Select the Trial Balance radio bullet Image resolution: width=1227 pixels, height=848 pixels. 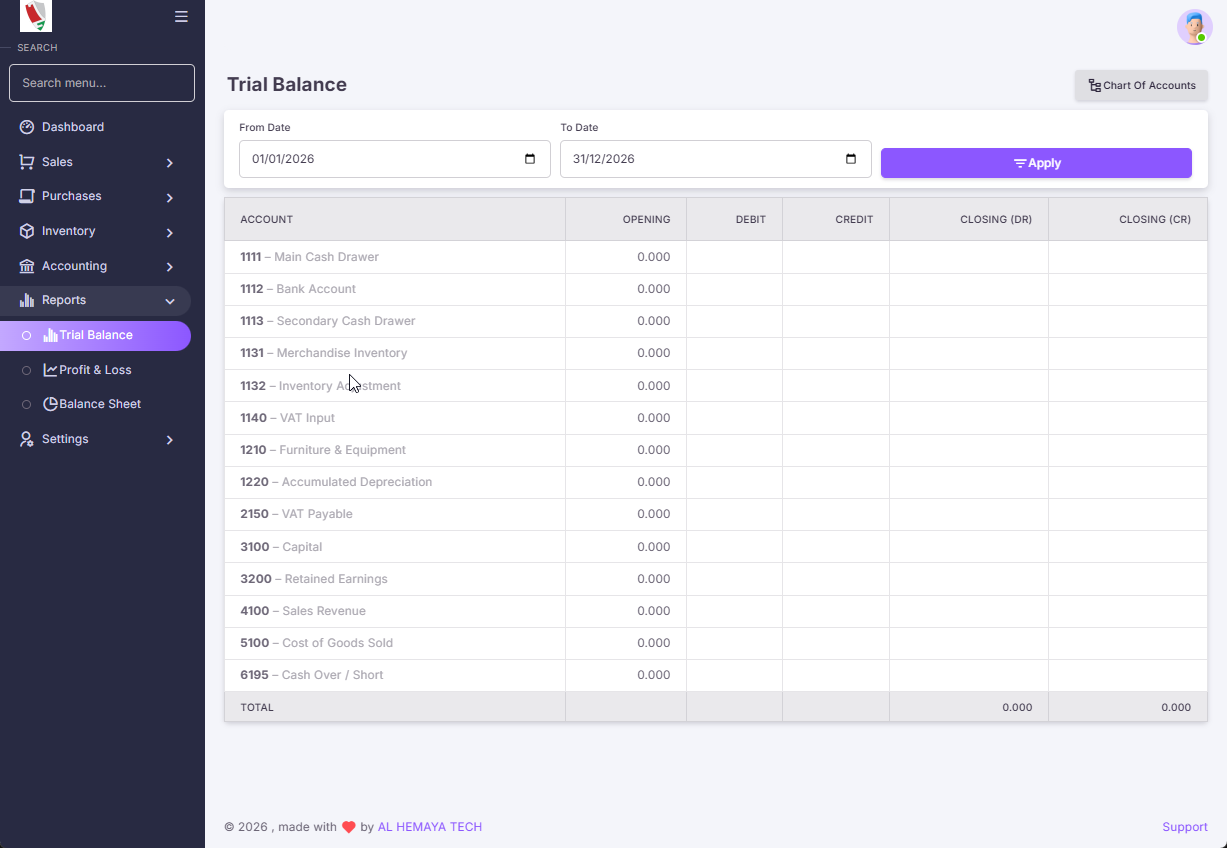pos(27,336)
